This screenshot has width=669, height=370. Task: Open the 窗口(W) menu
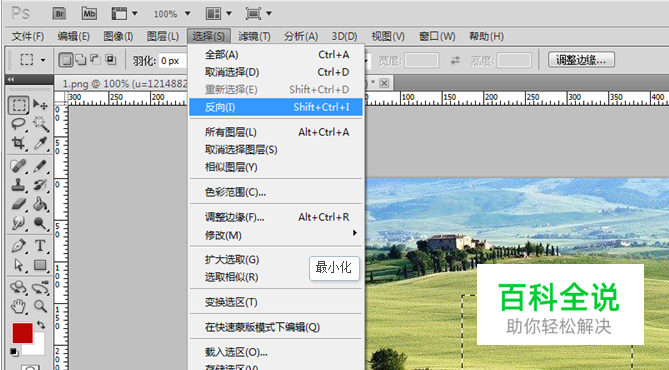tap(437, 37)
